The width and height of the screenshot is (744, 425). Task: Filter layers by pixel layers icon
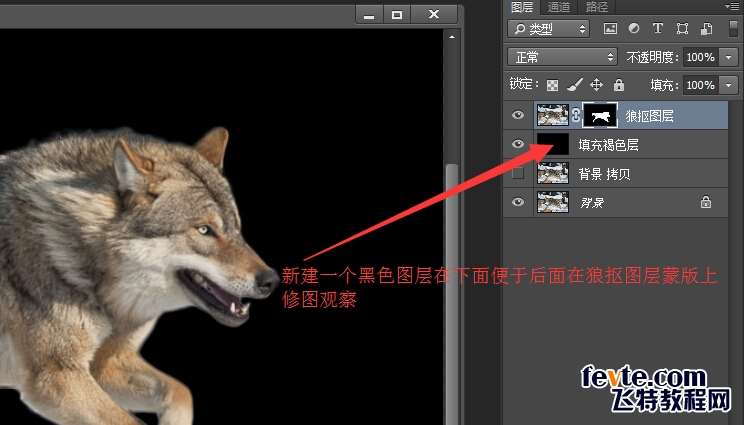[610, 29]
